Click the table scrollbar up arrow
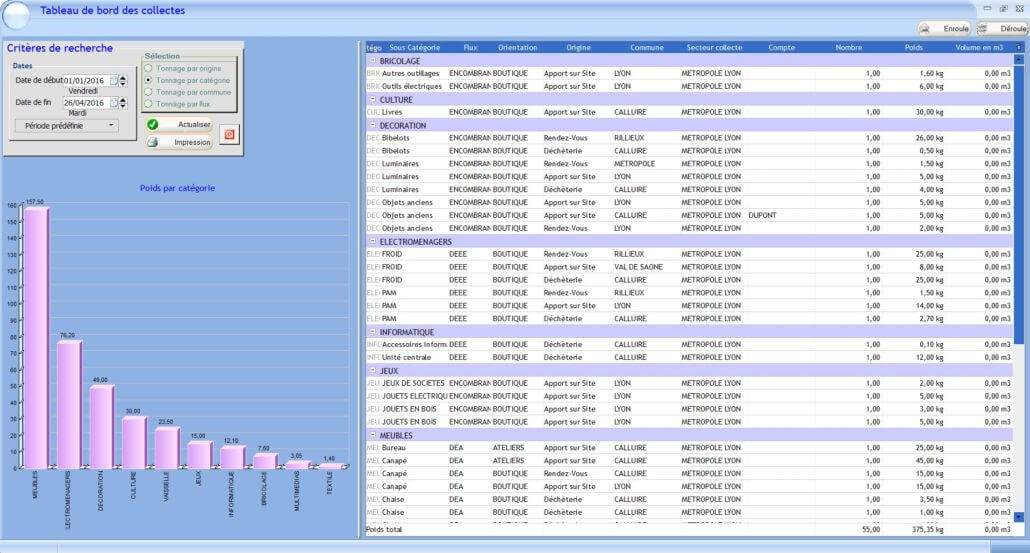 coord(1019,59)
